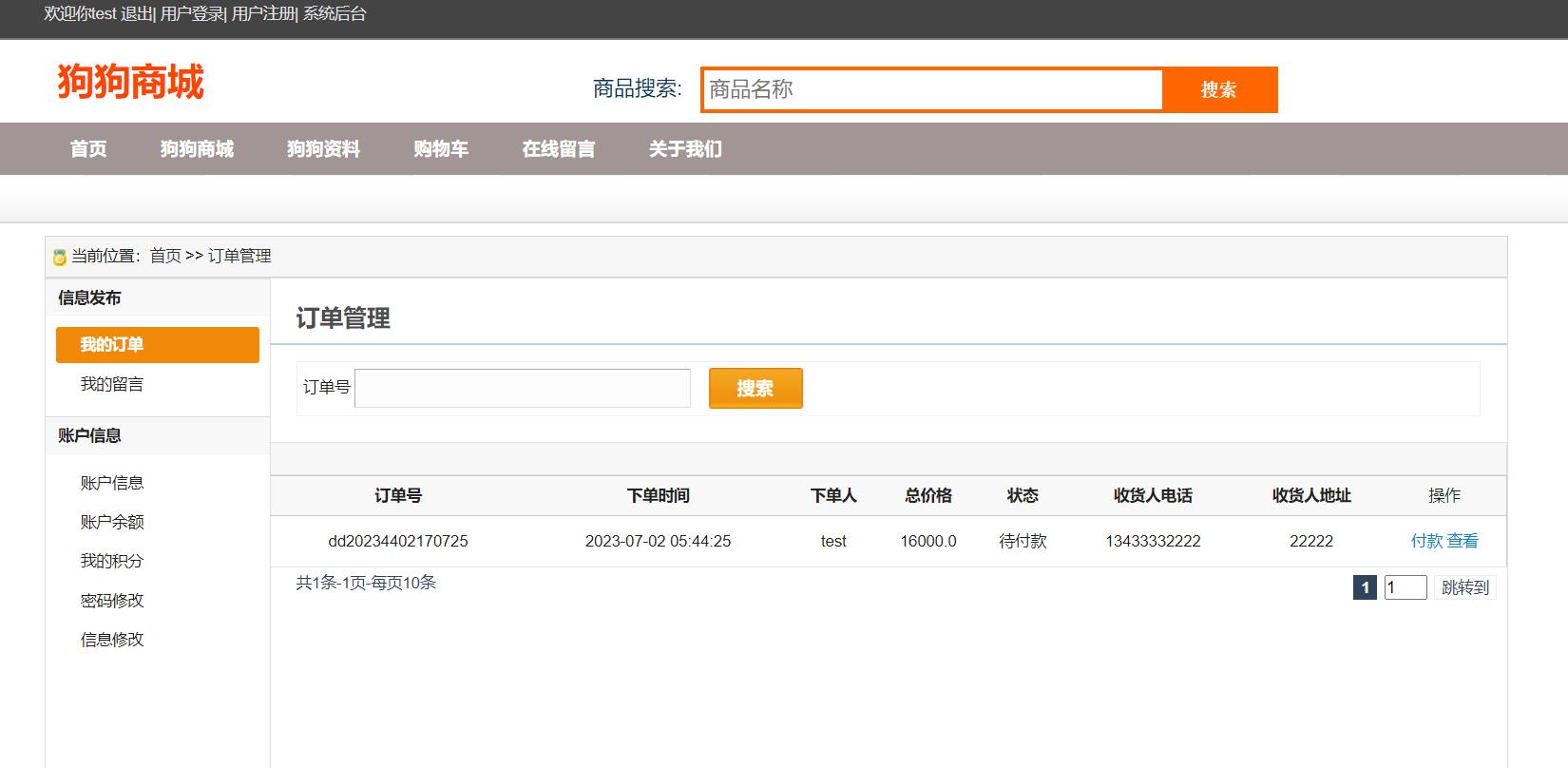
Task: Click the 信息发布 sidebar heading
Action: coord(89,298)
